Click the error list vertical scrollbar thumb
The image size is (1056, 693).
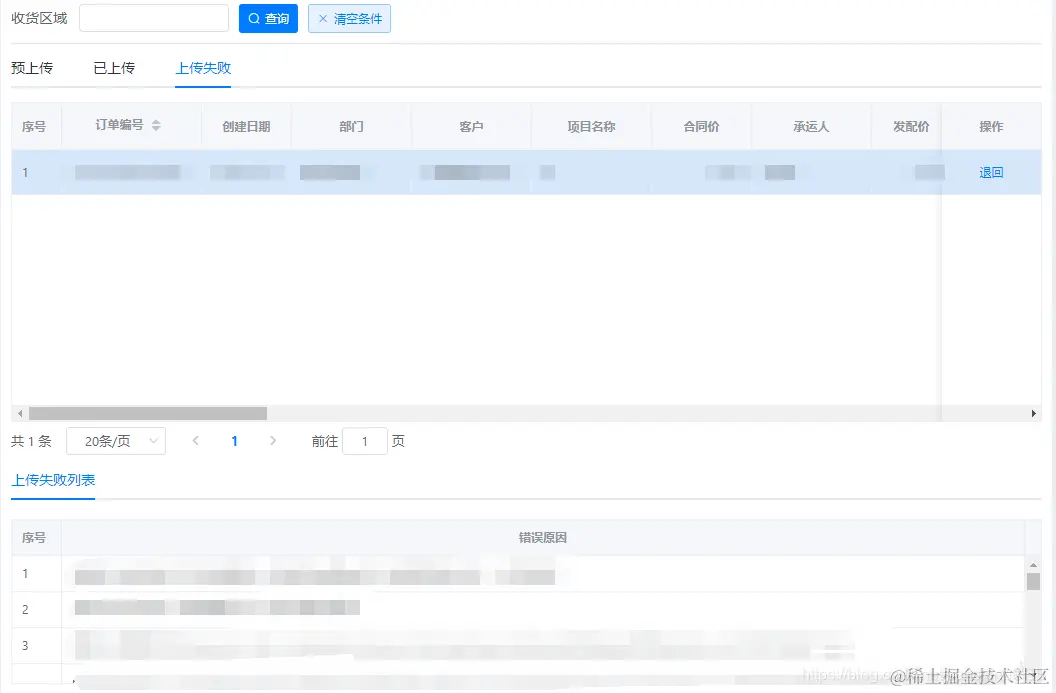click(1033, 581)
